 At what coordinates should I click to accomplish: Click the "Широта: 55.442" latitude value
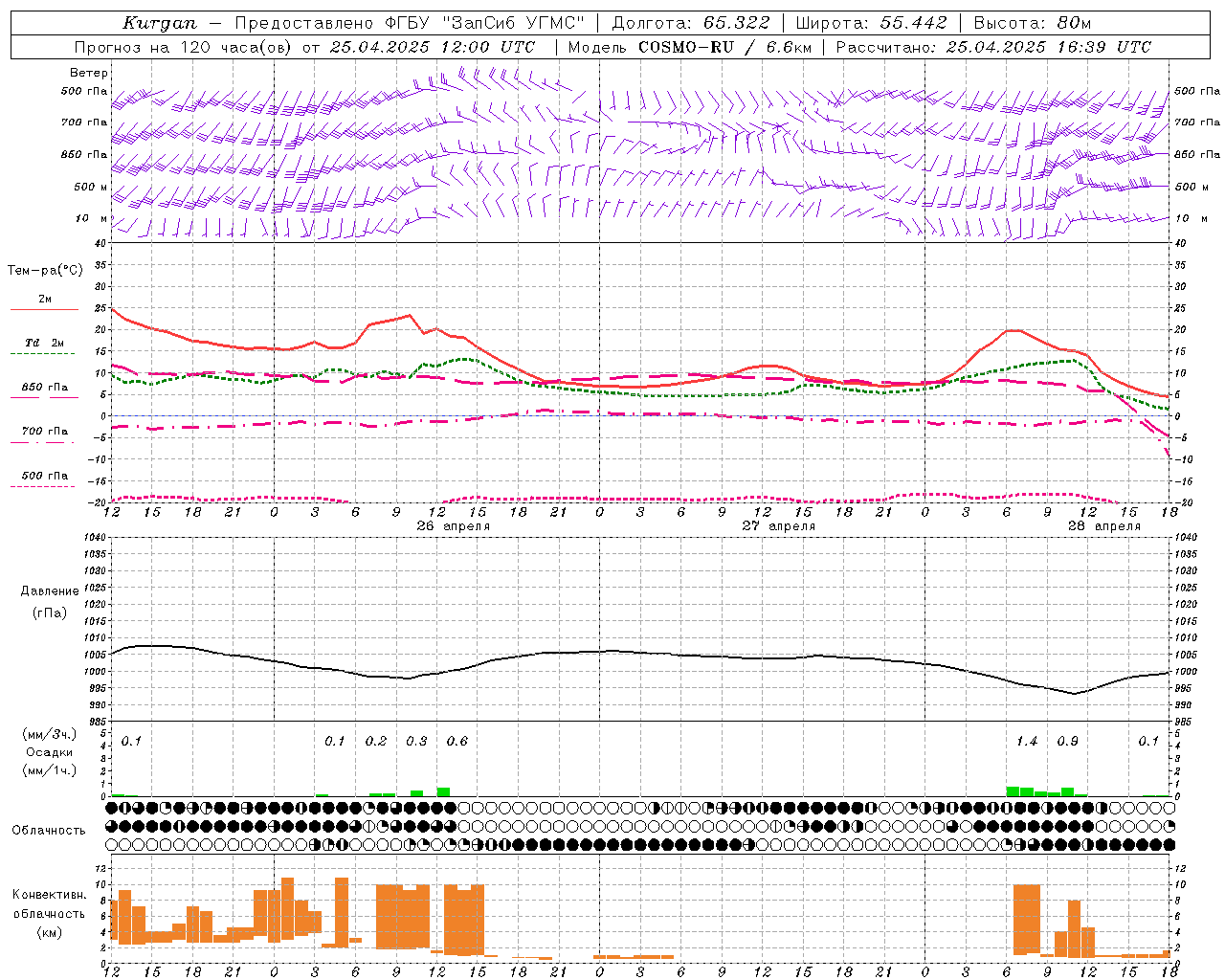[872, 23]
